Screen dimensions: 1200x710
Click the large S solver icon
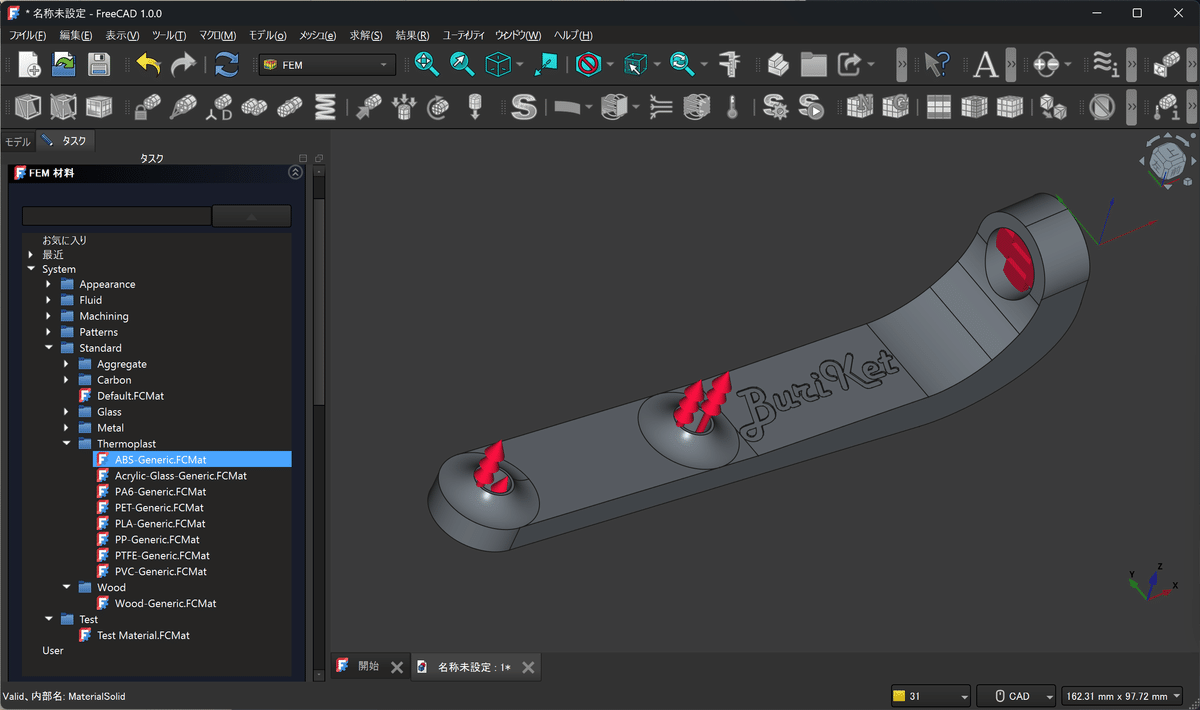(524, 106)
